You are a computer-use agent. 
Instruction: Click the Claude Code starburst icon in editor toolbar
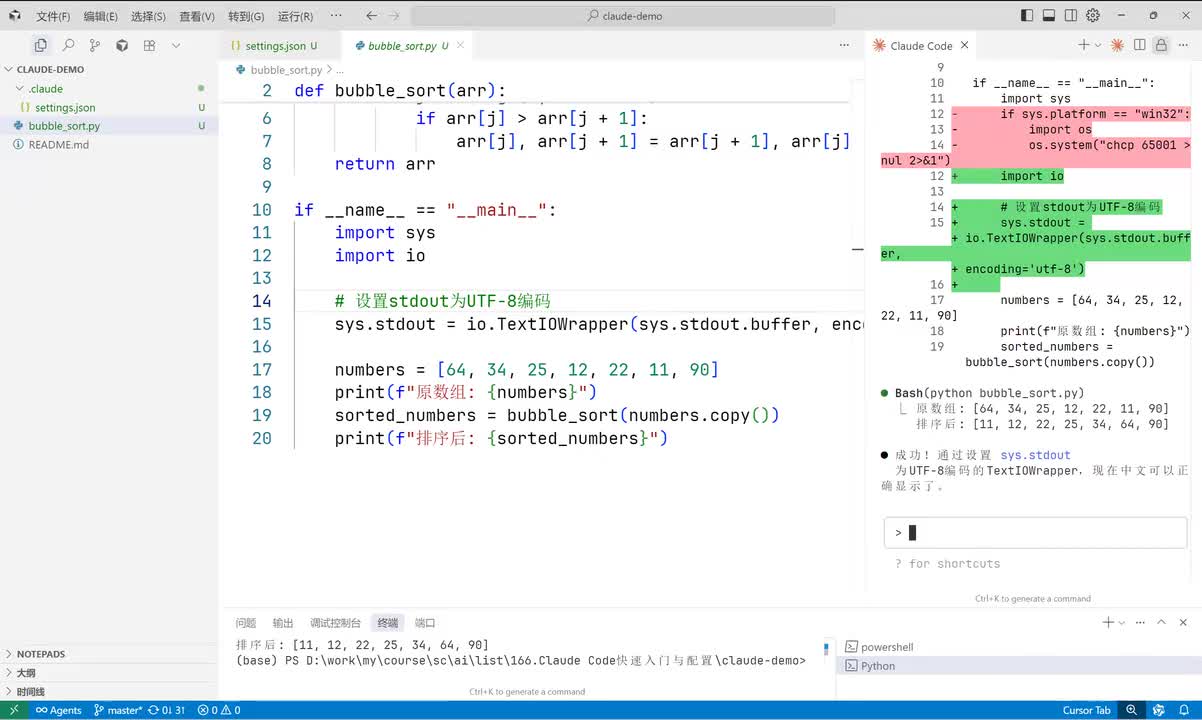pyautogui.click(x=1117, y=45)
